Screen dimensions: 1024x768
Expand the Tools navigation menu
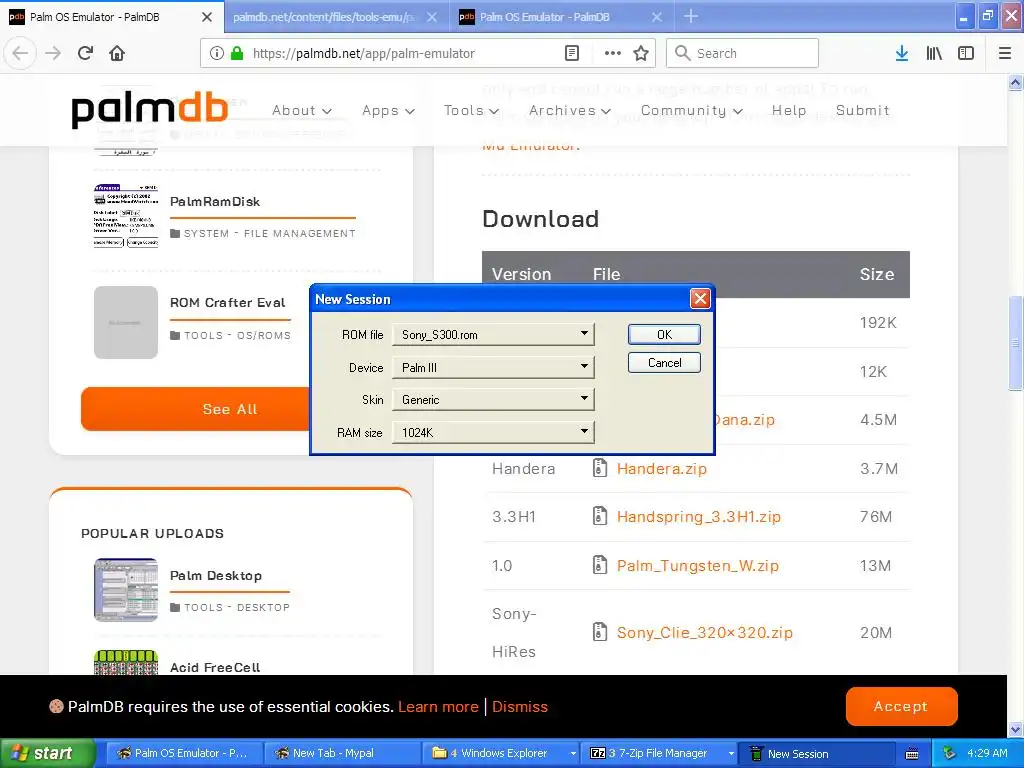tap(472, 110)
